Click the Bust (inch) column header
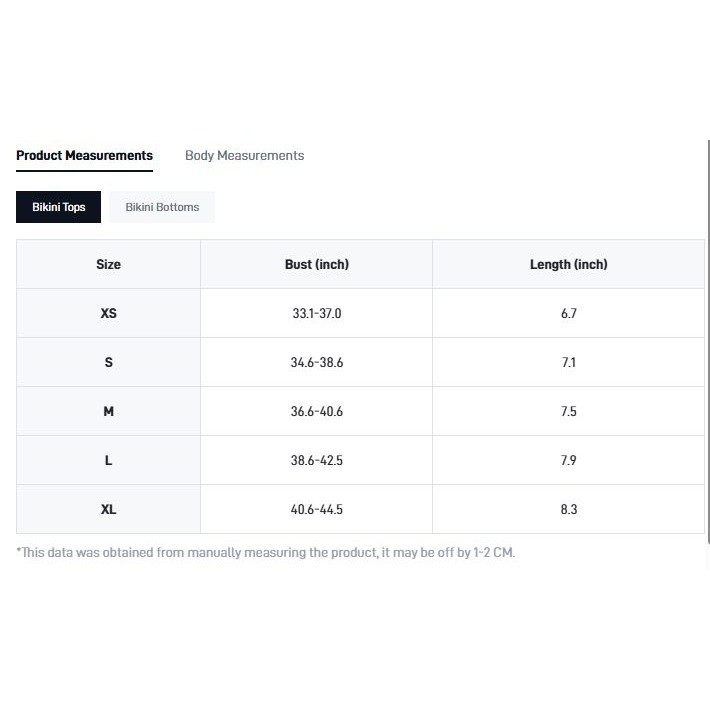The width and height of the screenshot is (710, 710). point(317,264)
